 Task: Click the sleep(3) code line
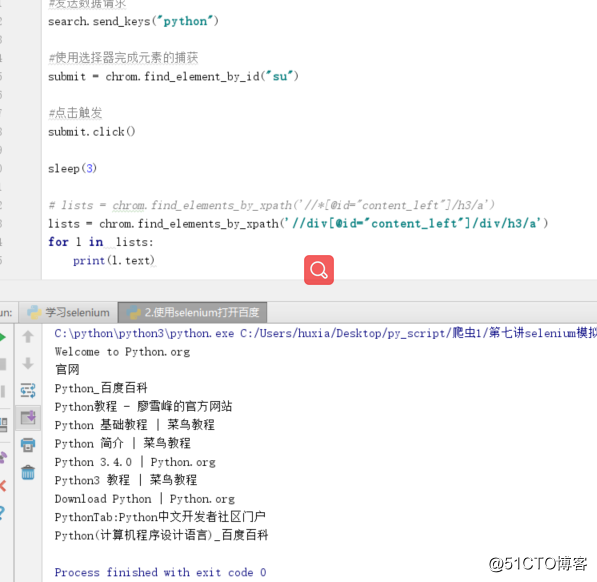click(72, 168)
